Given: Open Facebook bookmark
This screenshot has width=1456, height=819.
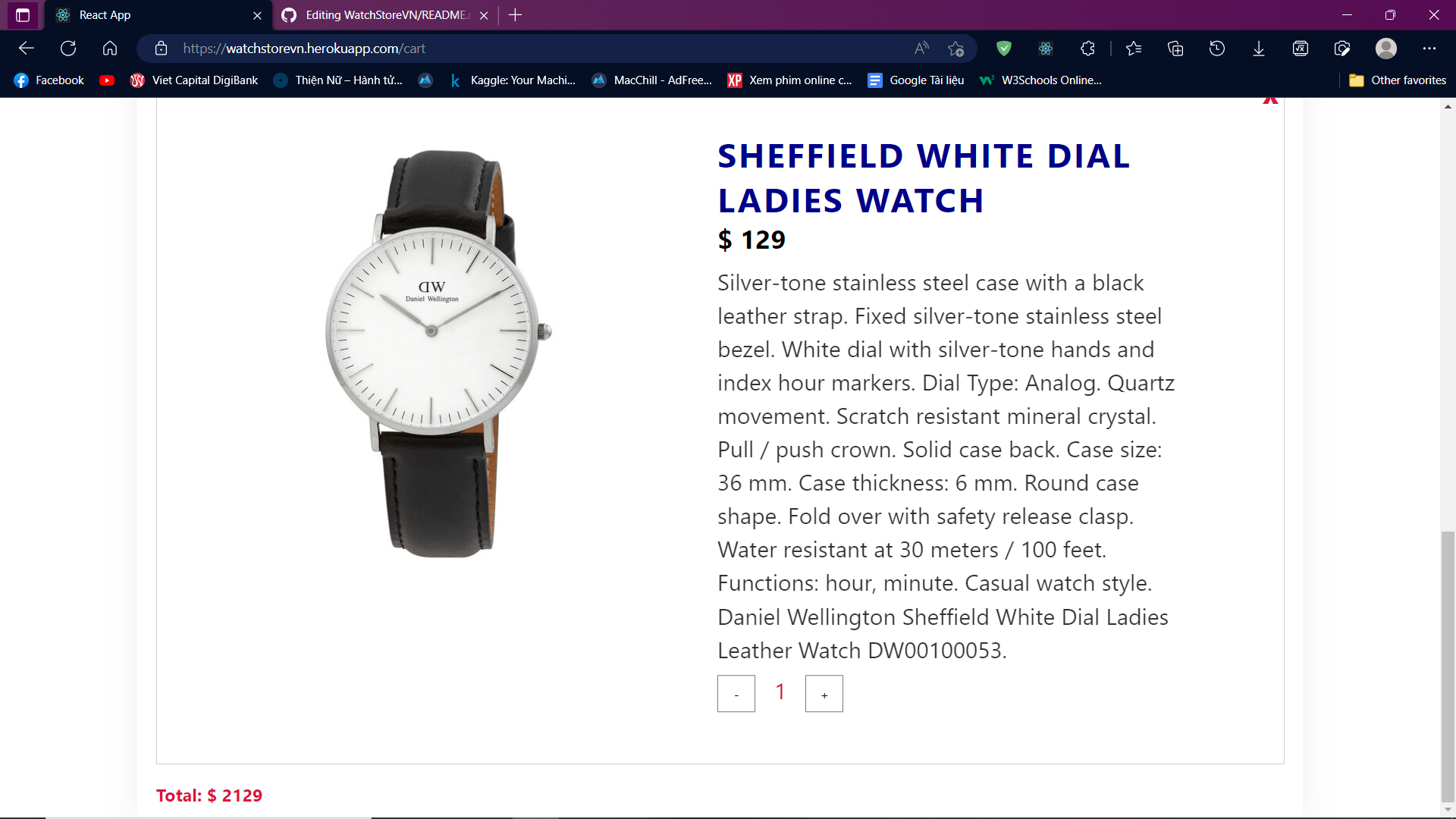Looking at the screenshot, I should point(49,80).
